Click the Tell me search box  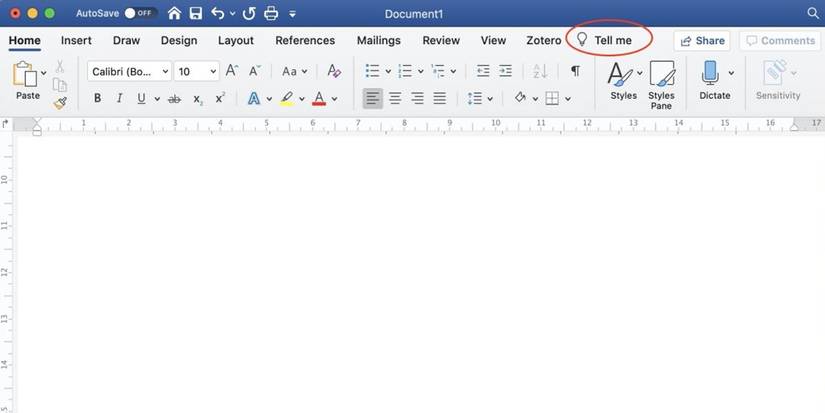[605, 41]
